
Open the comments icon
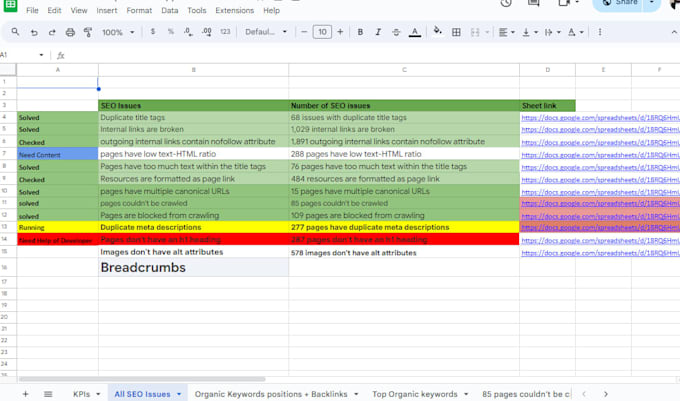533,3
